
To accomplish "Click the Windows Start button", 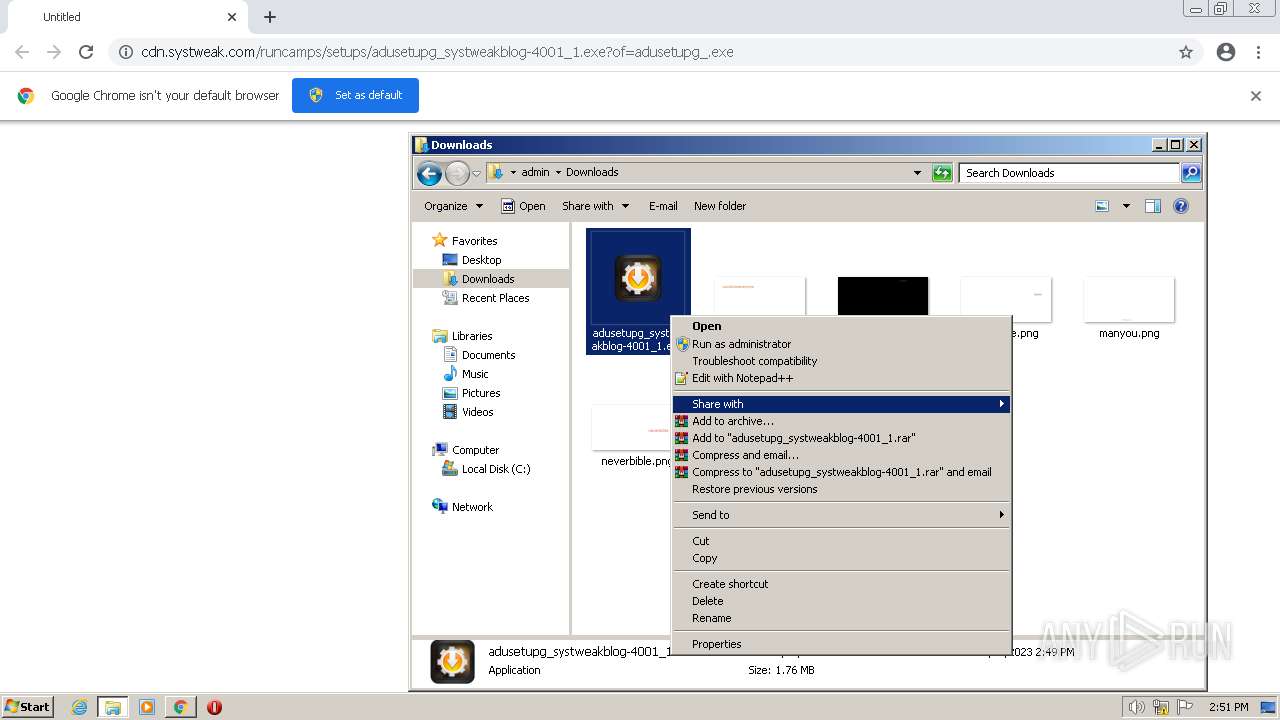I will 28,707.
